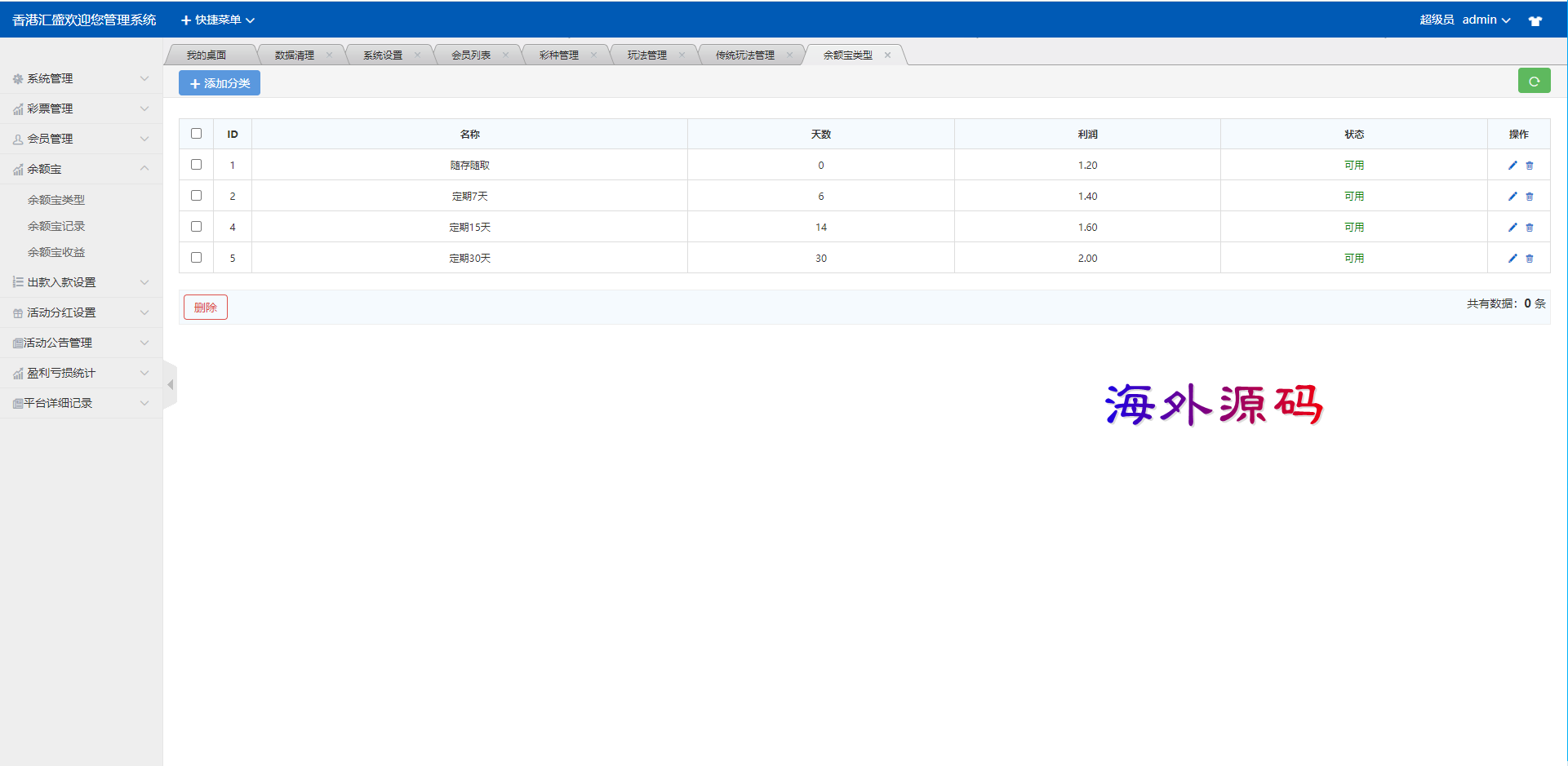Expand the 出款入款设置 menu chevron

144,283
